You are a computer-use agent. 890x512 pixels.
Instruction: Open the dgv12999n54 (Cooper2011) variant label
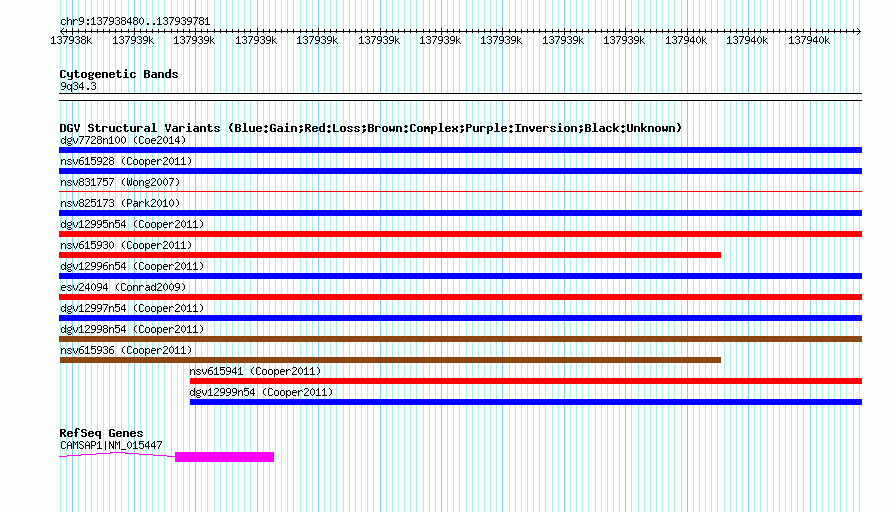coord(261,392)
